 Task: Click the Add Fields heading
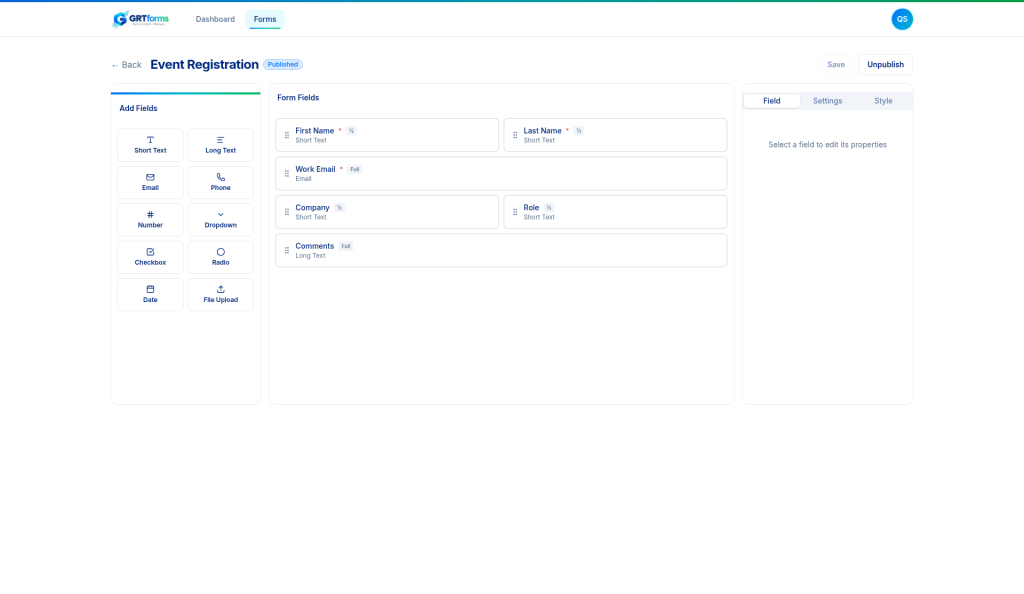[138, 108]
